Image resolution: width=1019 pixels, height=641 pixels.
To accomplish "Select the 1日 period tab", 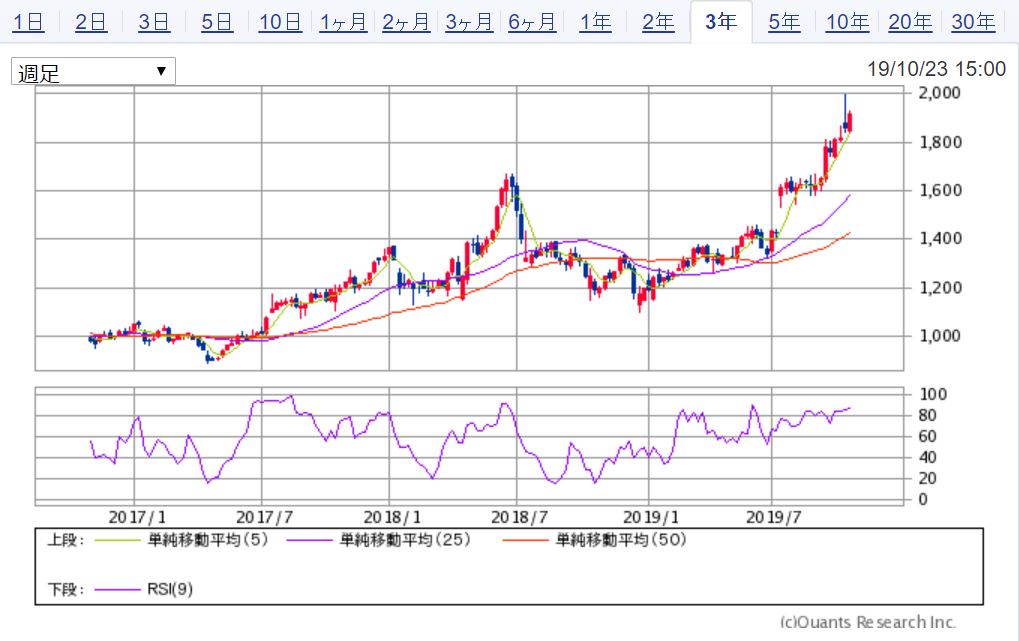I will [x=29, y=22].
